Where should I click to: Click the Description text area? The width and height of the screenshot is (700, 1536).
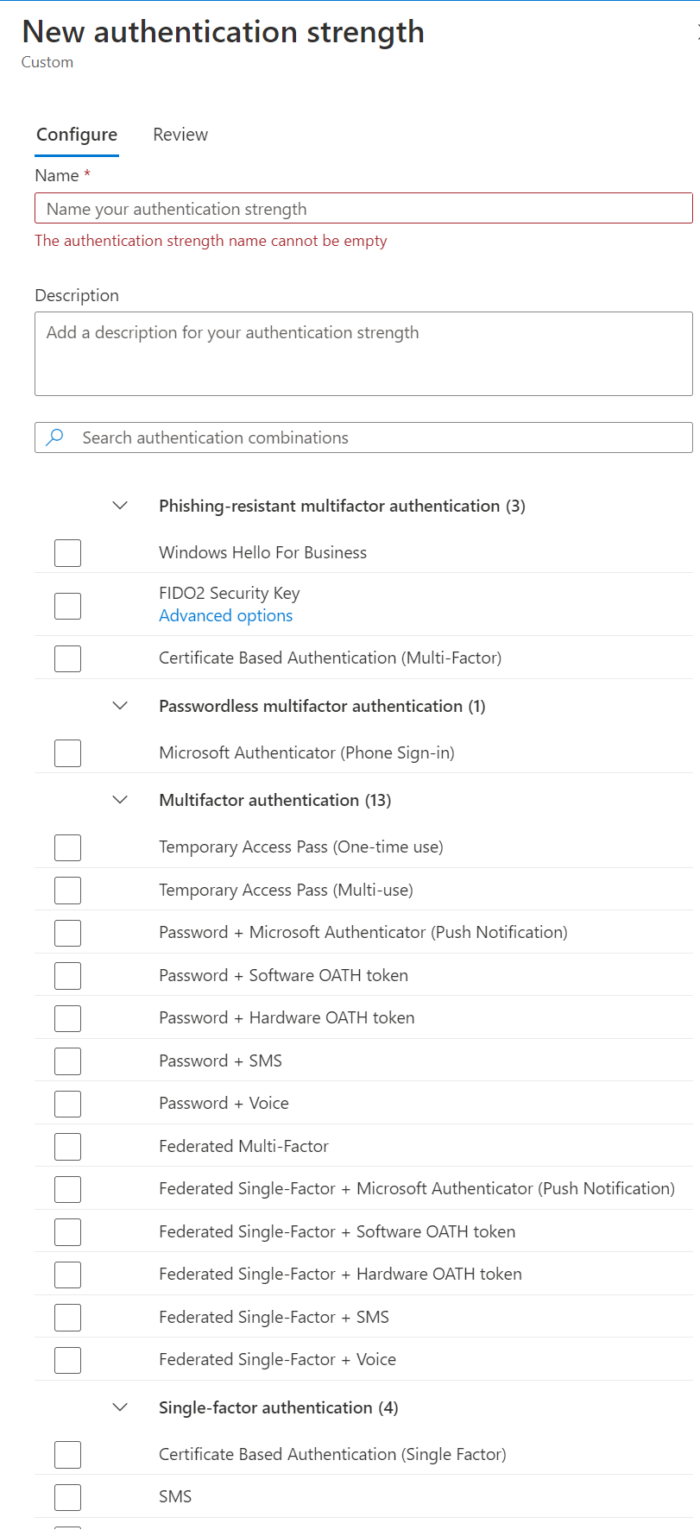tap(363, 353)
